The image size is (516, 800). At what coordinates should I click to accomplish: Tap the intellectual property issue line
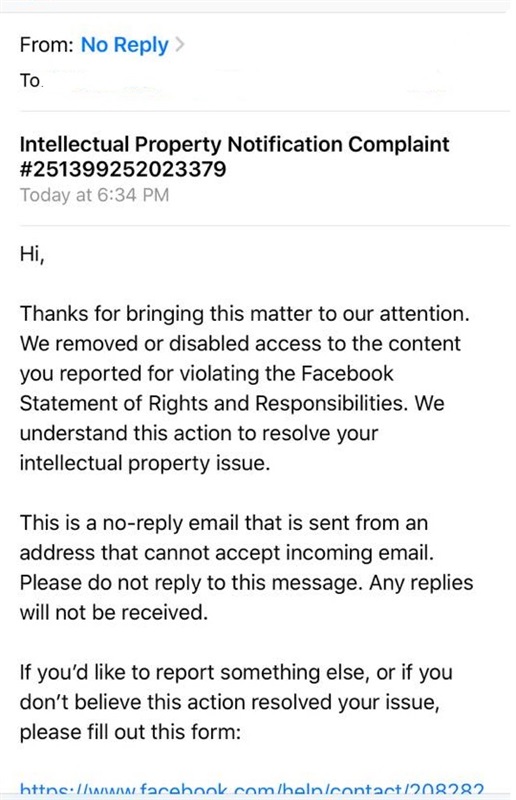(144, 463)
